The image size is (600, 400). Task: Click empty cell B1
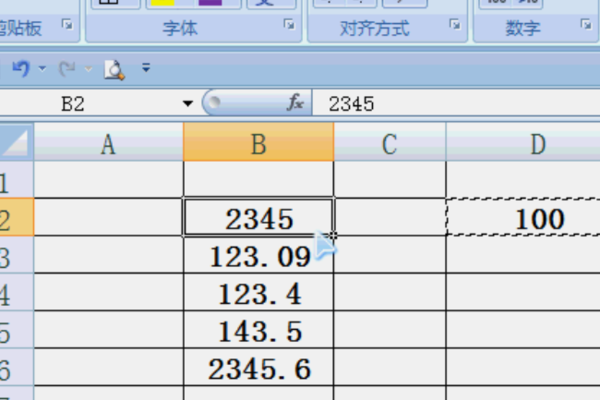[259, 180]
